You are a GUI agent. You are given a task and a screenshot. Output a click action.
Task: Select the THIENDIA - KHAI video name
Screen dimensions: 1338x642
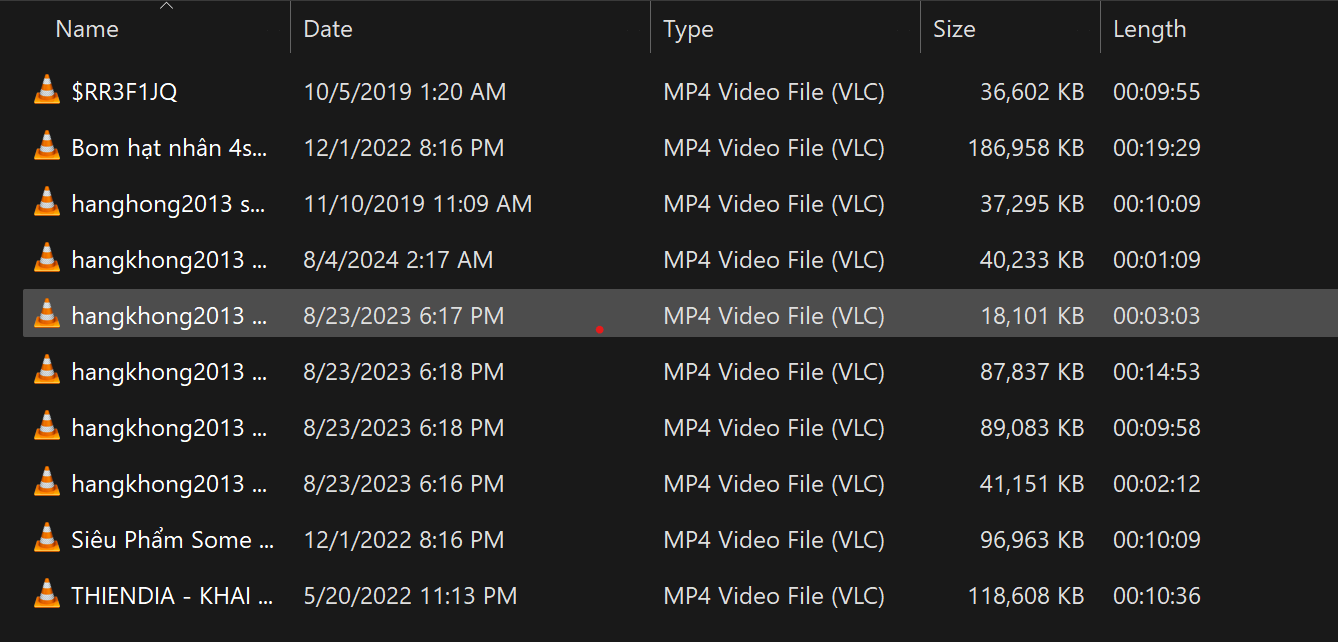[x=172, y=596]
